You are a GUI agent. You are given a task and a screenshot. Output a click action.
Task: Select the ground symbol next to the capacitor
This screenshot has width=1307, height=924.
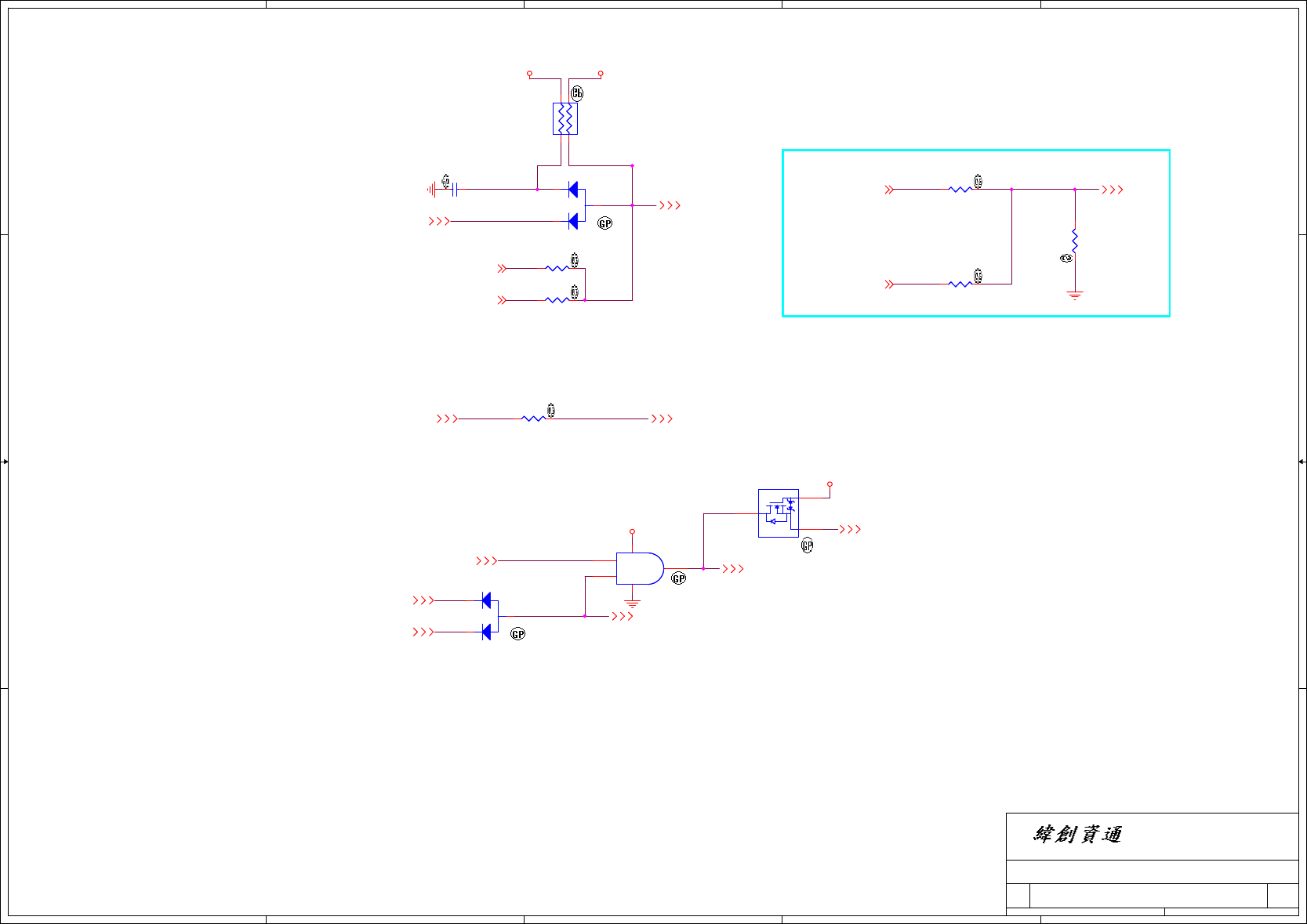tap(431, 189)
